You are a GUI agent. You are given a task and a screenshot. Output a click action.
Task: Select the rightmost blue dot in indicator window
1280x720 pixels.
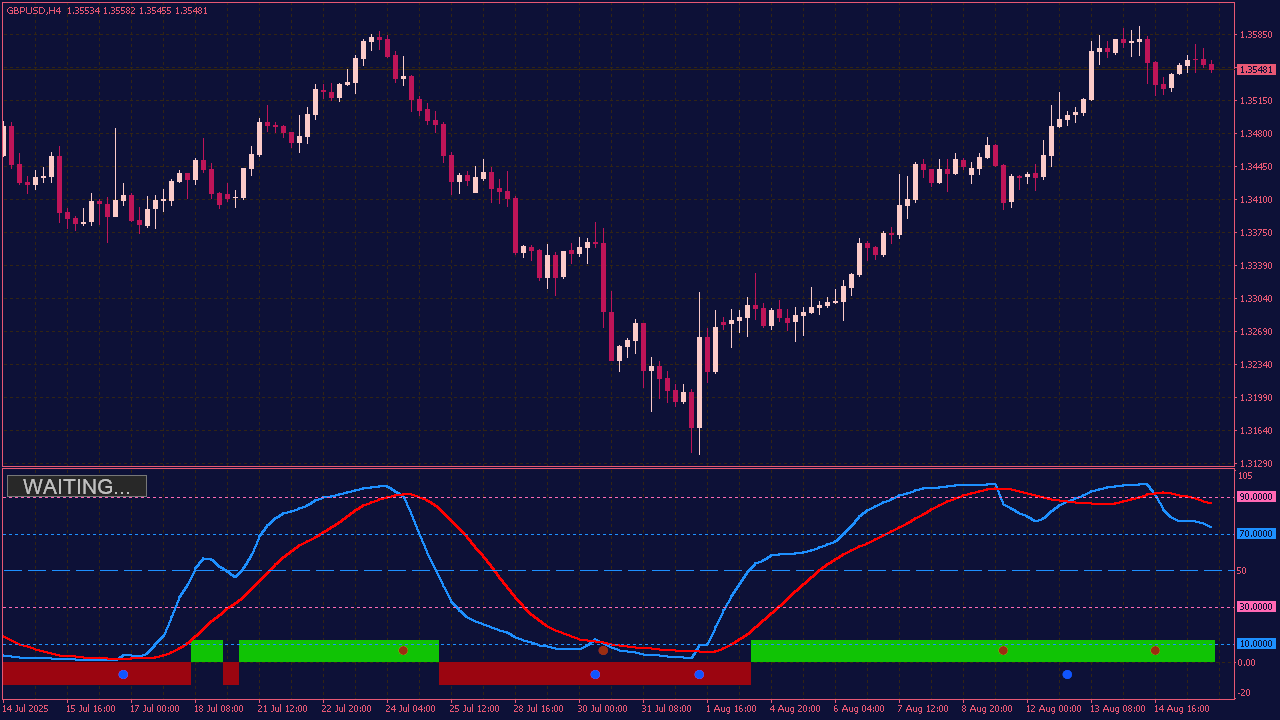tap(1067, 675)
